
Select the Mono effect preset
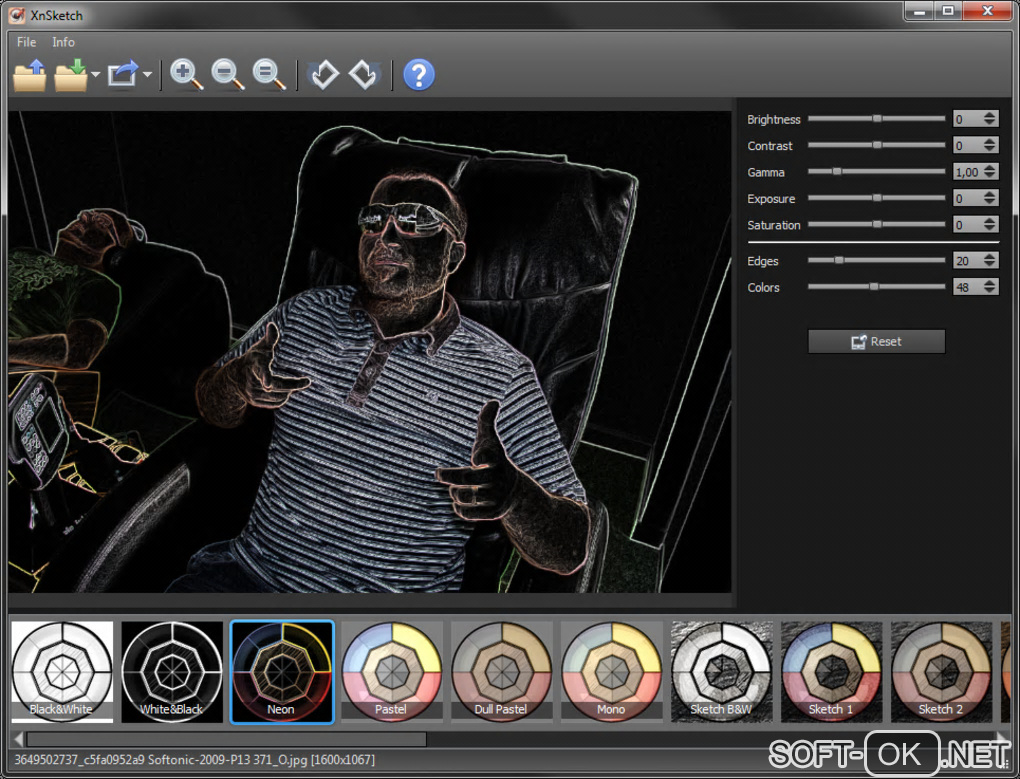click(x=611, y=672)
